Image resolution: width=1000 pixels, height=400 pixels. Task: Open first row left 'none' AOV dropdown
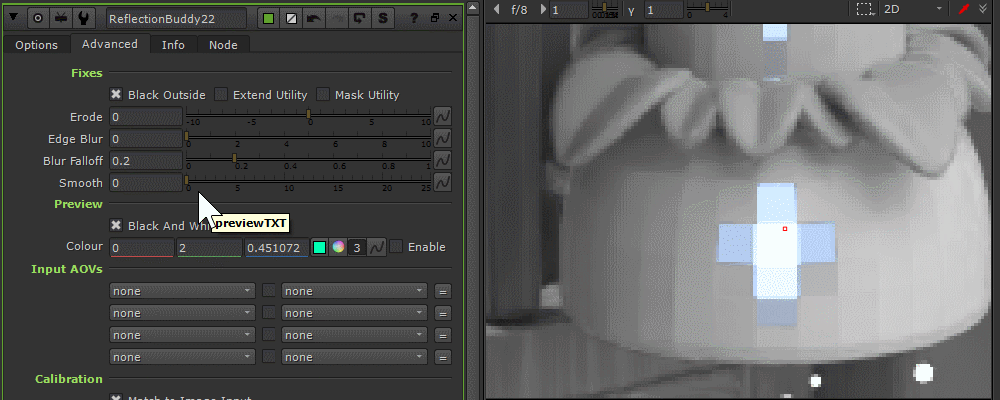tap(182, 291)
